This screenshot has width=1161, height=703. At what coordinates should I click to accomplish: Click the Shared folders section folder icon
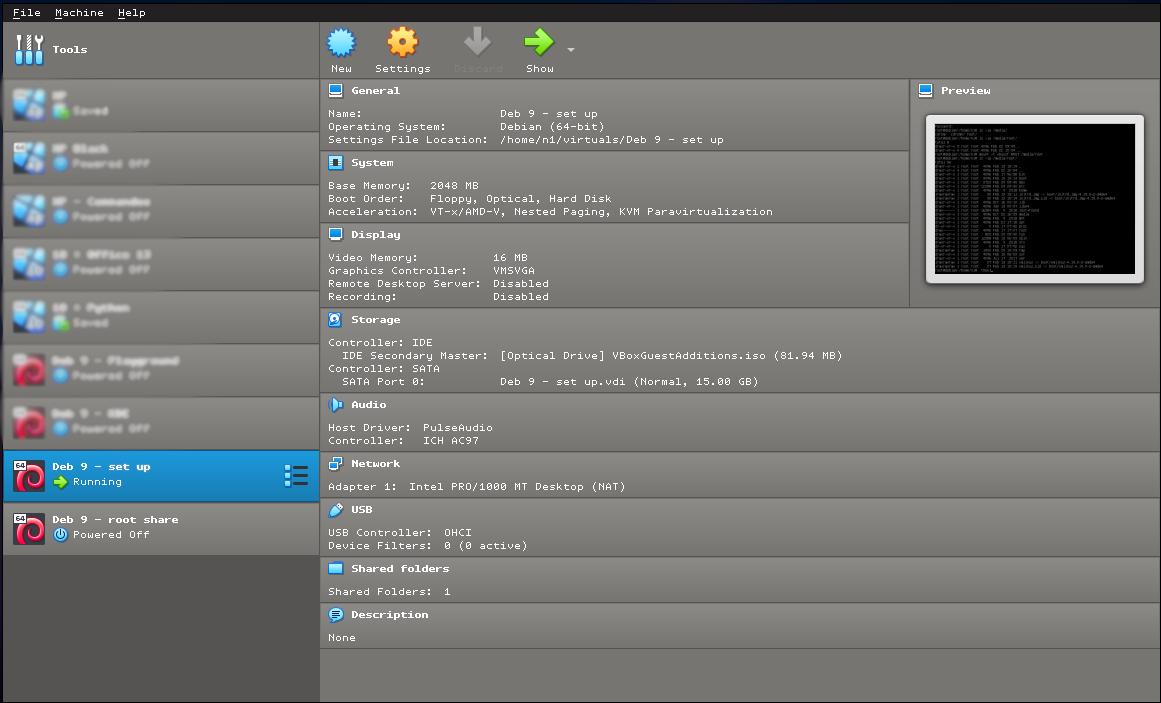click(335, 568)
